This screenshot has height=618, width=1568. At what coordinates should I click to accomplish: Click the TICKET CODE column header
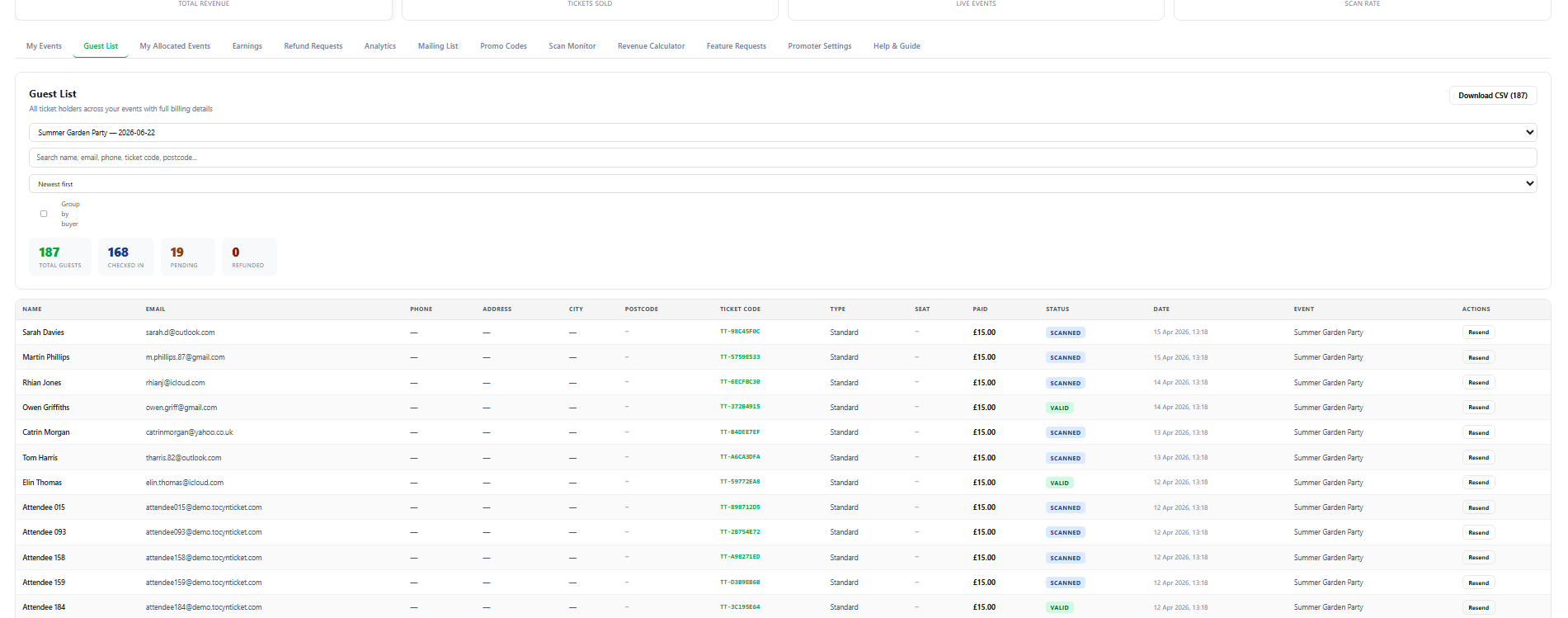point(740,309)
